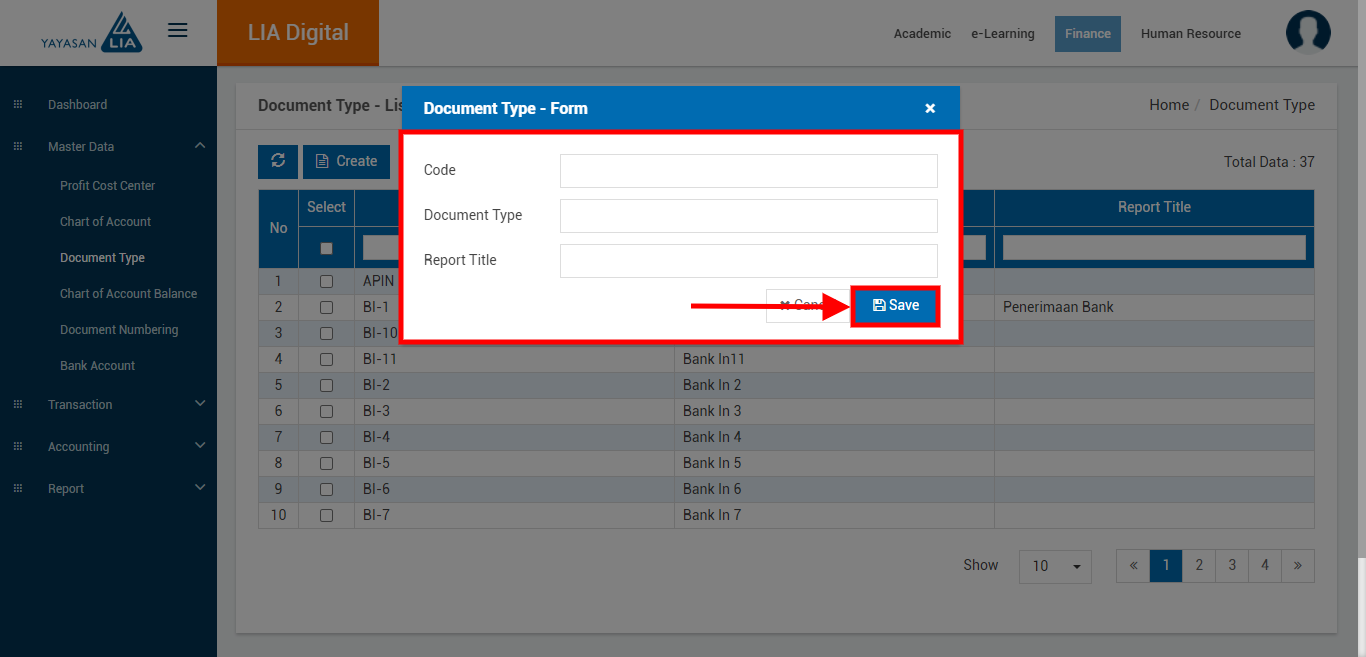Toggle the select-all checkbox in header

(326, 248)
